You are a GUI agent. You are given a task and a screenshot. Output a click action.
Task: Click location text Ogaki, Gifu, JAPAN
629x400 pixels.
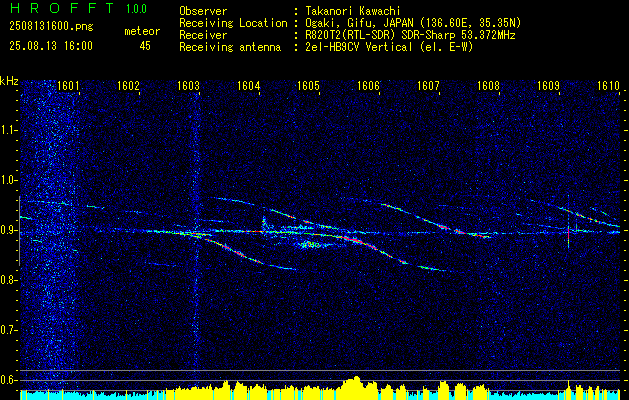click(x=359, y=23)
